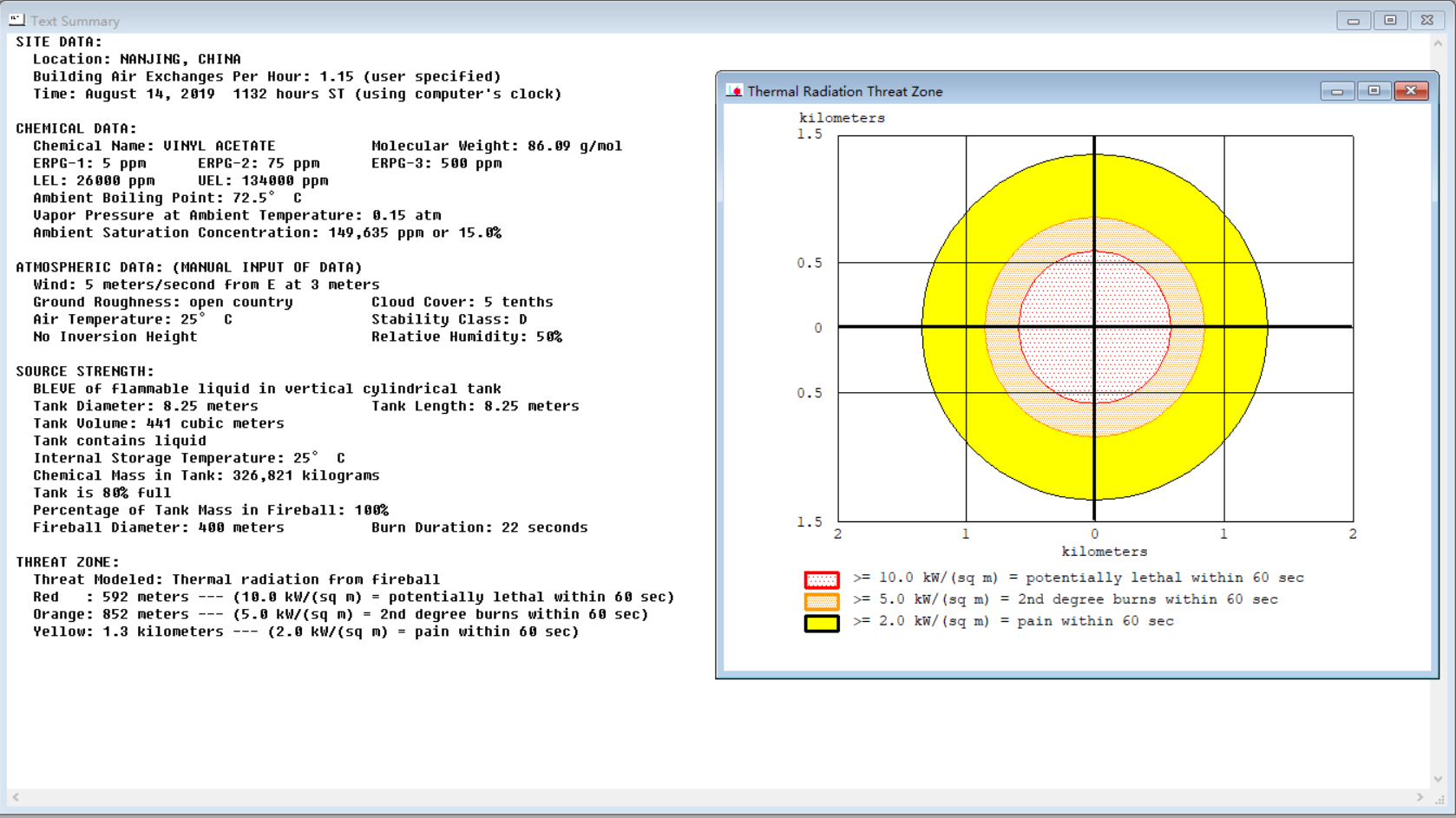Click 'Internal Storage Temperature: 25° C'
The image size is (1456, 818).
pos(189,458)
